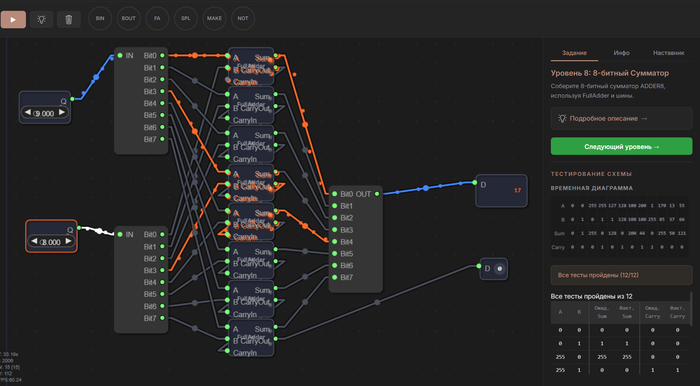Image resolution: width=700 pixels, height=386 pixels.
Task: Click the 8.000 value field
Action: [x=51, y=242]
